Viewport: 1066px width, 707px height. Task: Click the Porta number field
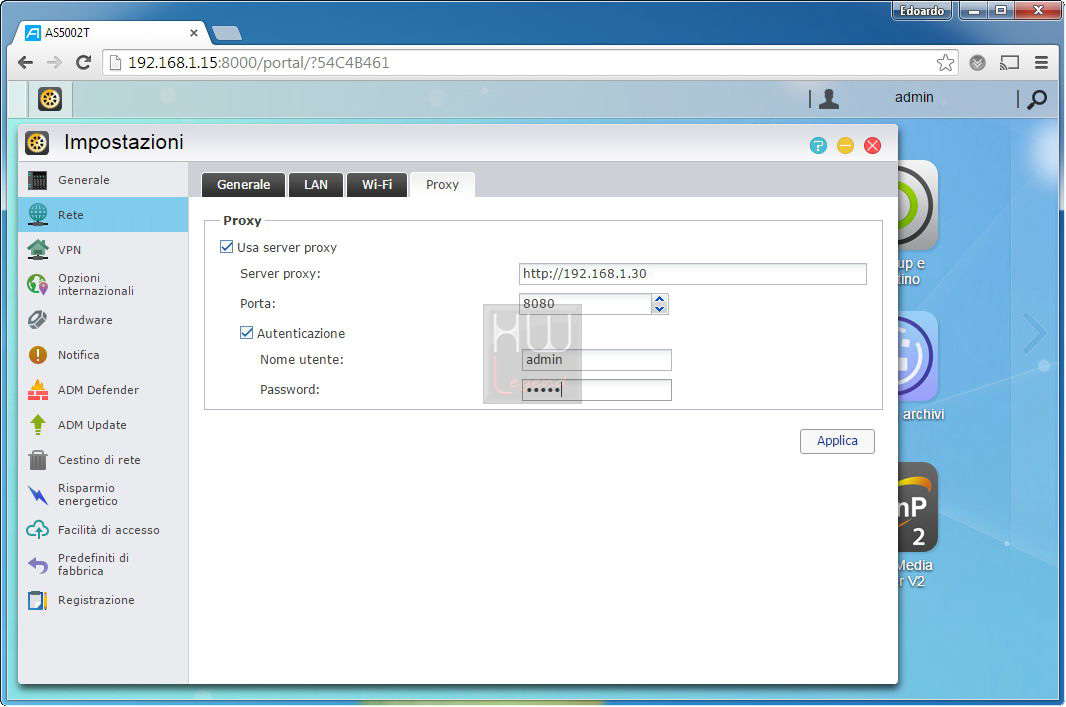click(585, 304)
